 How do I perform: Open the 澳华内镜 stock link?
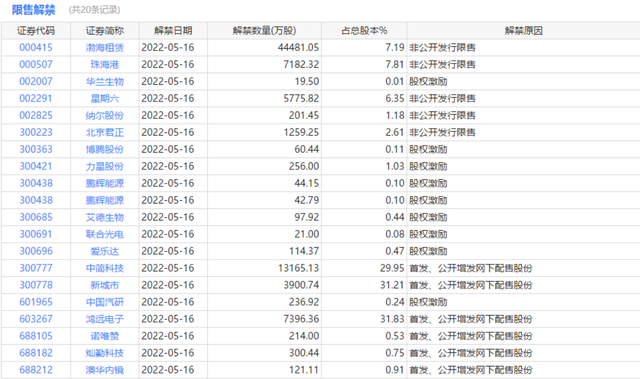[x=104, y=370]
